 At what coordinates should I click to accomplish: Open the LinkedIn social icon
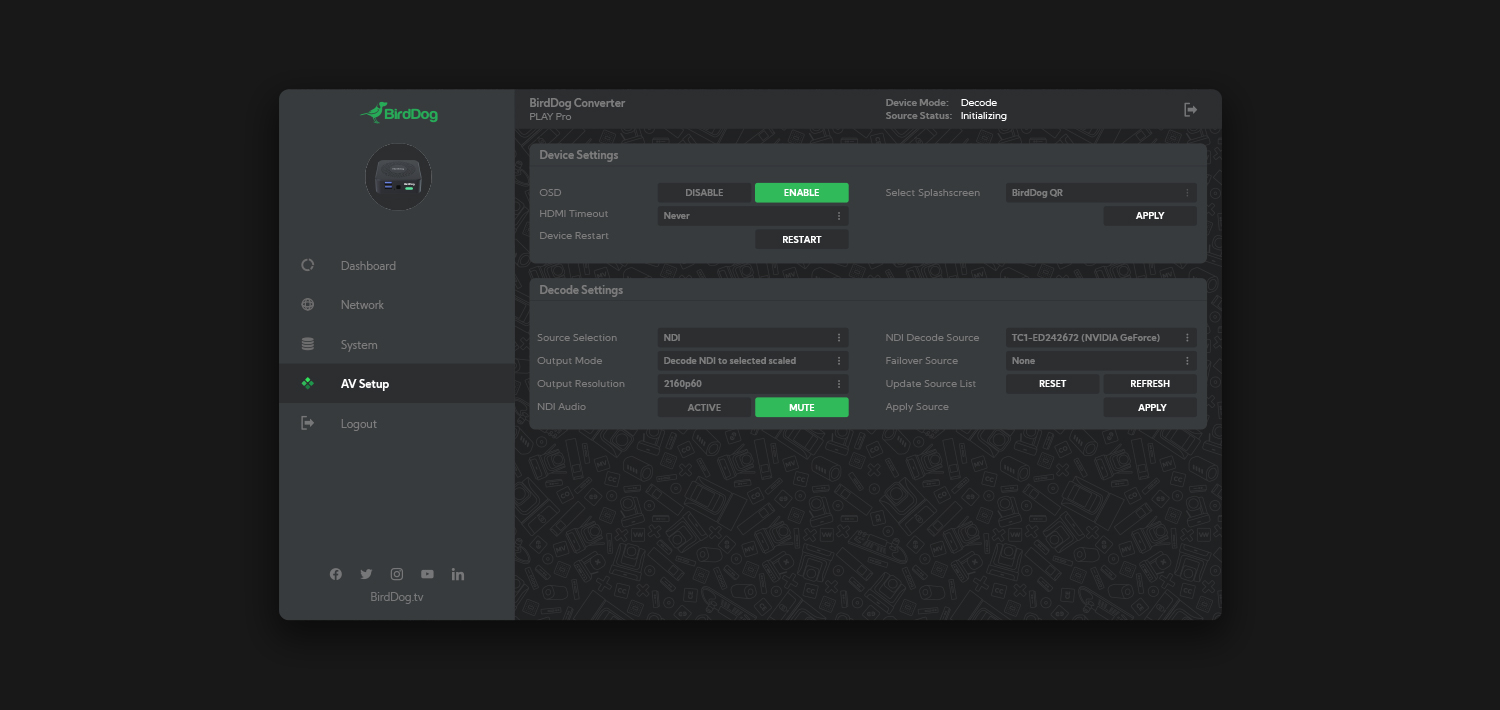click(458, 574)
